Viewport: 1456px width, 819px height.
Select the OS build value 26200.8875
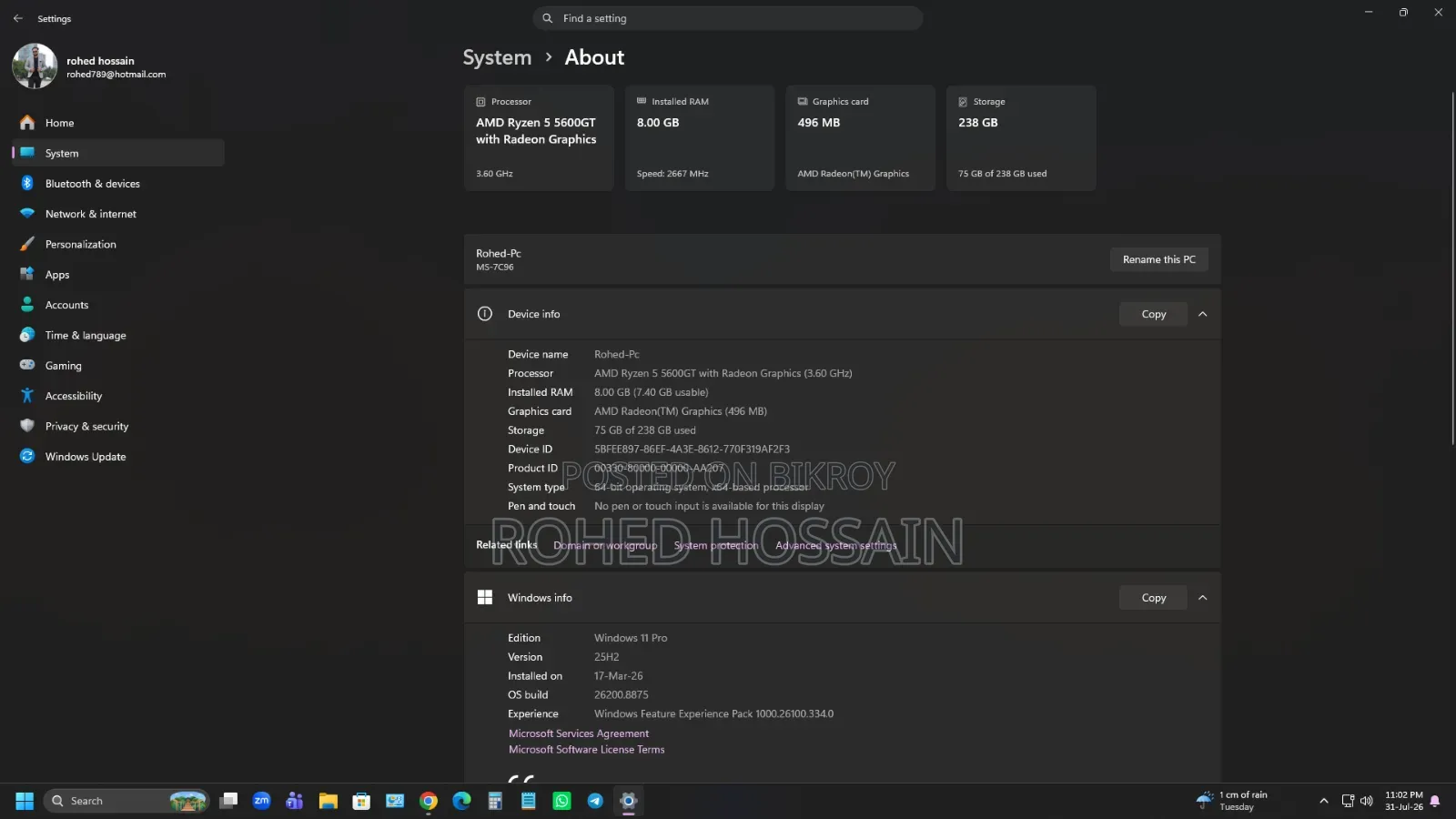click(622, 695)
